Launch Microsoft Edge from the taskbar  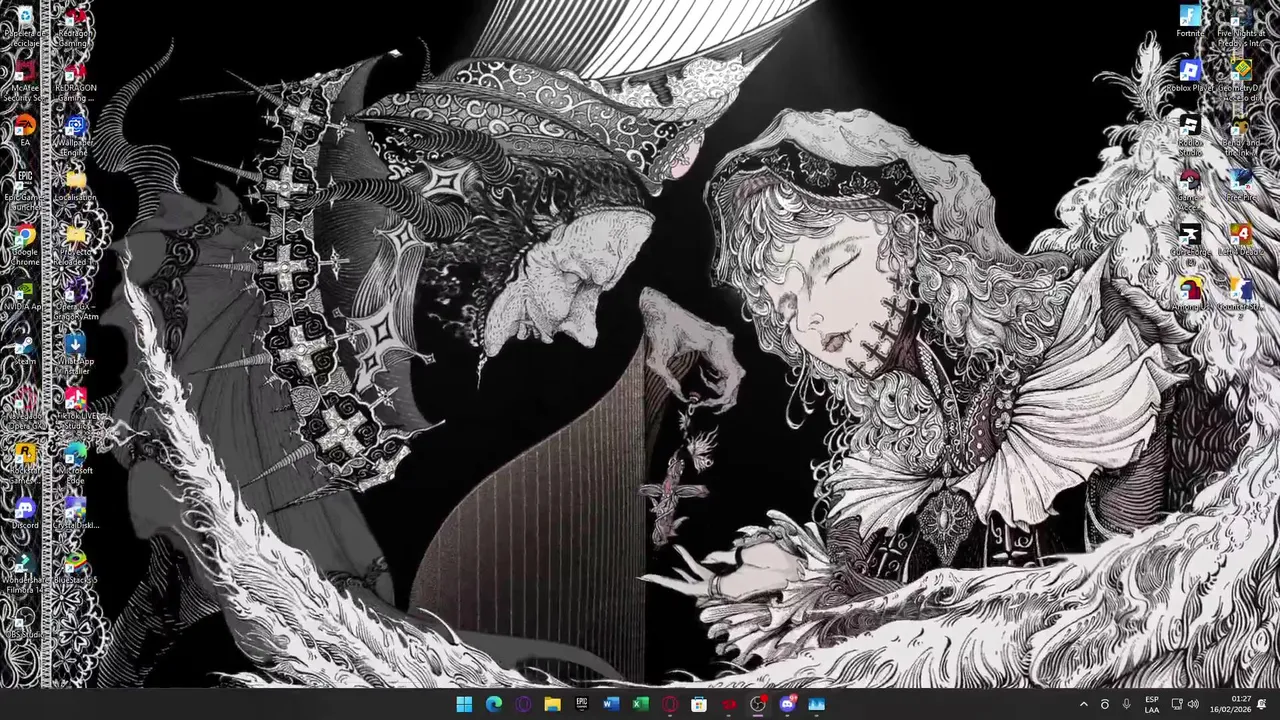tap(494, 704)
